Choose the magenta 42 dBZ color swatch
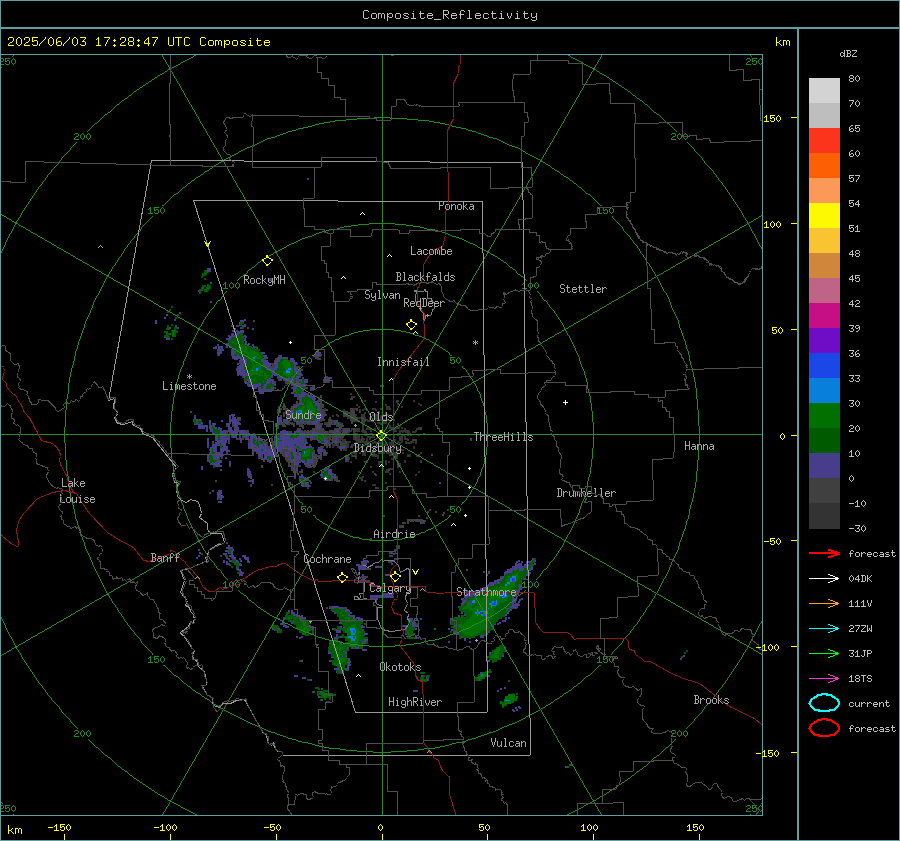This screenshot has width=900, height=841. tap(824, 315)
